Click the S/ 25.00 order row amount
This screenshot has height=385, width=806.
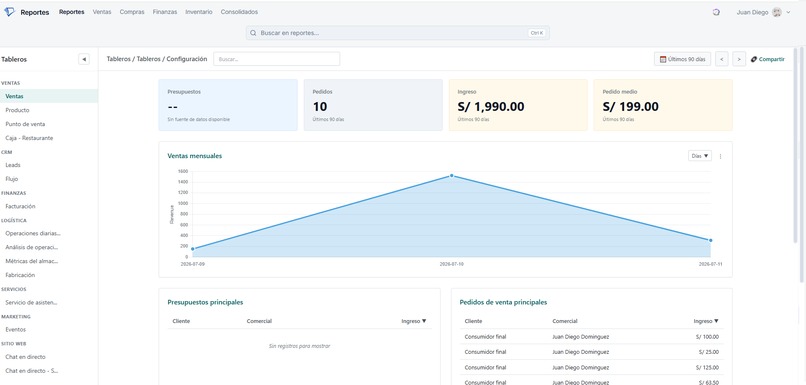709,352
